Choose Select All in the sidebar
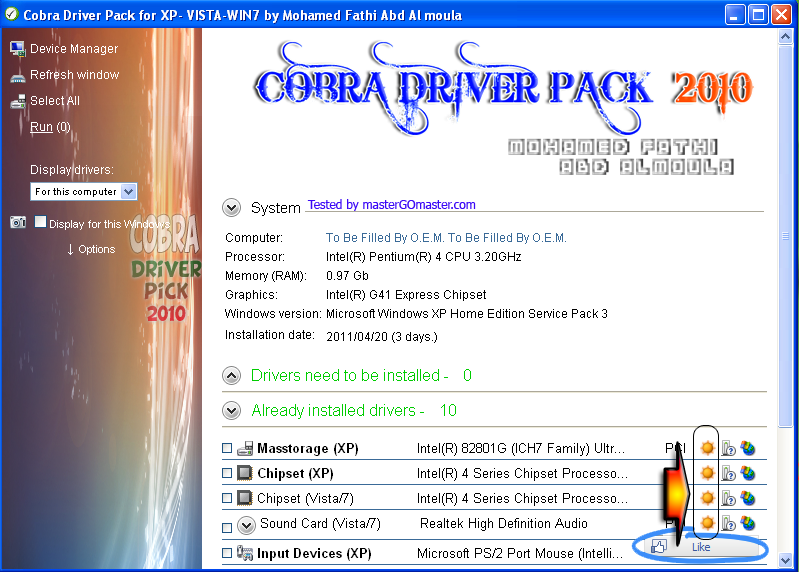This screenshot has width=799, height=572. (55, 101)
